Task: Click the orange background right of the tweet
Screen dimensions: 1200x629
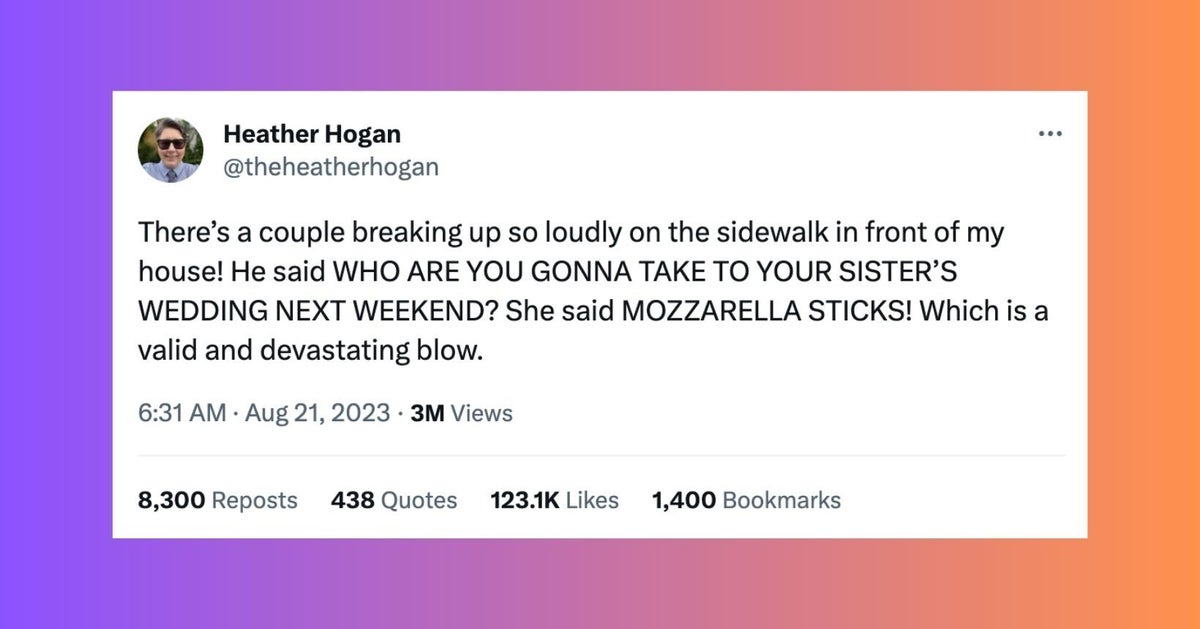Action: tap(1143, 314)
